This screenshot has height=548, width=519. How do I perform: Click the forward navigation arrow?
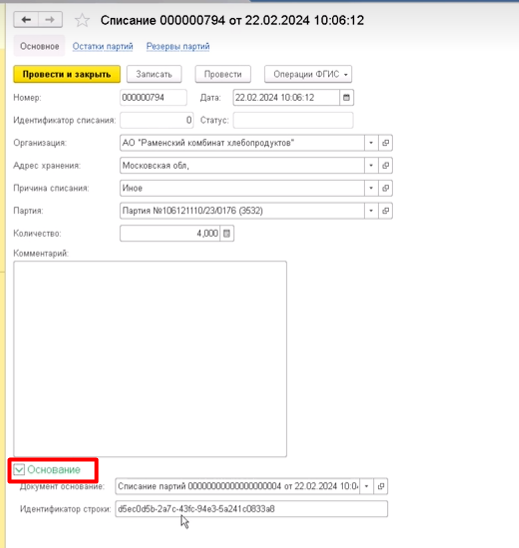[50, 20]
